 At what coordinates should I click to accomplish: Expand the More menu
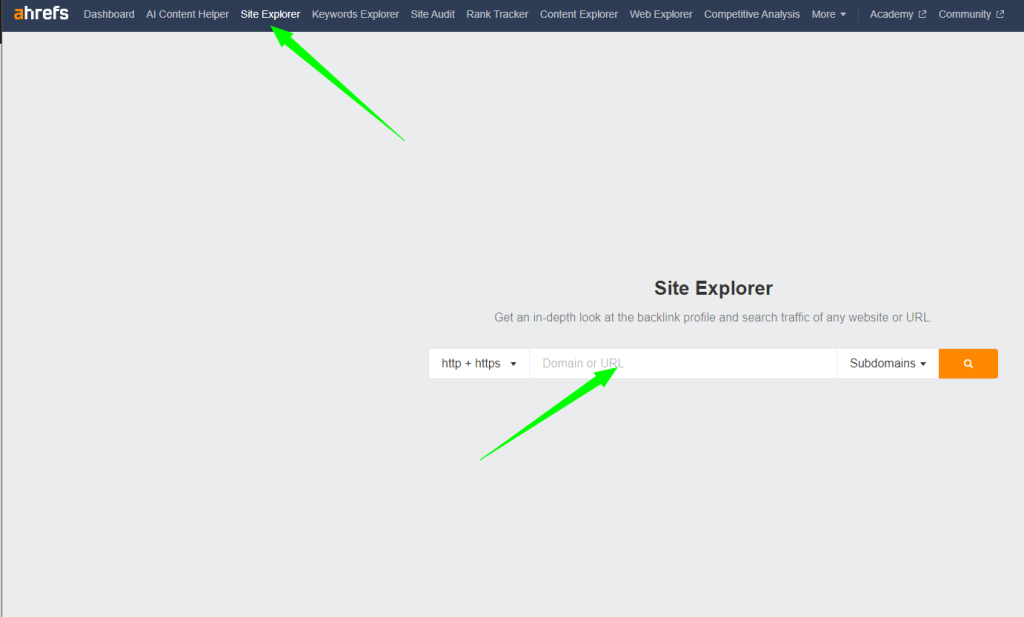[828, 15]
